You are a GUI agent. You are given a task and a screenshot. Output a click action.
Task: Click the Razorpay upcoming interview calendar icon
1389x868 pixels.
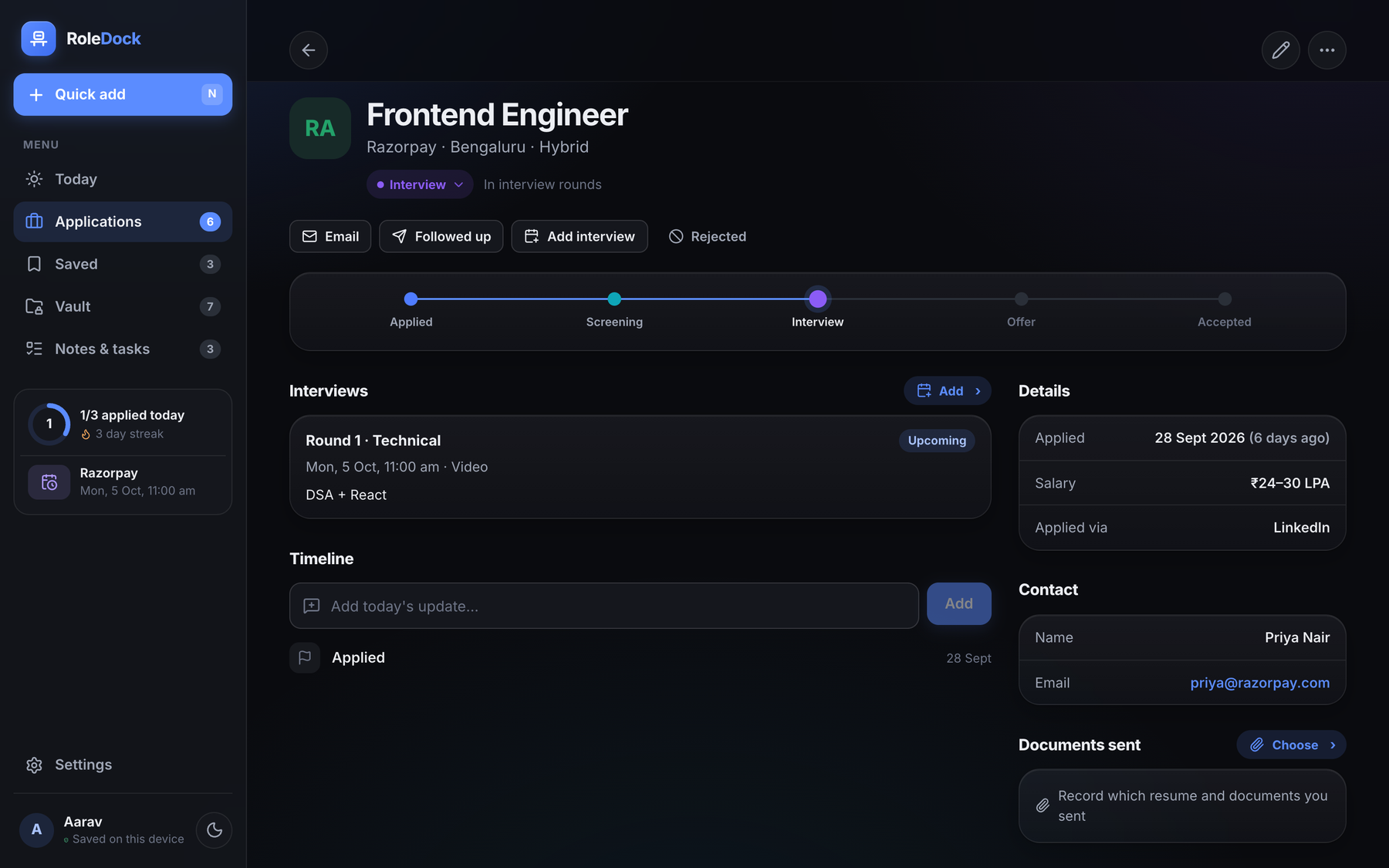(x=49, y=482)
